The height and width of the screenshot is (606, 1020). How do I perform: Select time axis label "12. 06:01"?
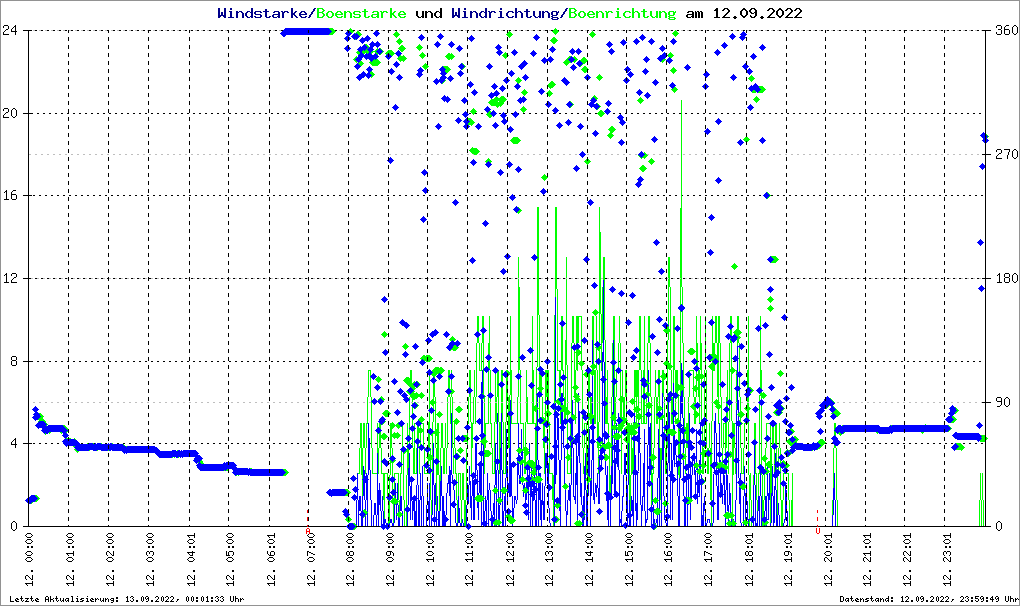pyautogui.click(x=270, y=559)
